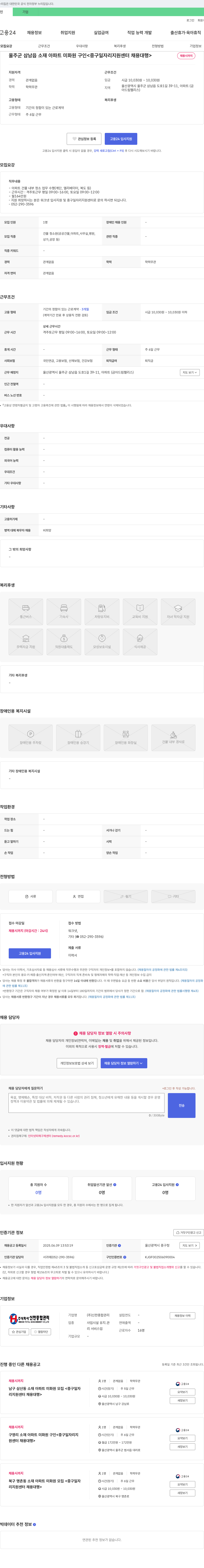204x1568 pixels.
Task: Select the 서류 screening method box
Action: point(31,897)
